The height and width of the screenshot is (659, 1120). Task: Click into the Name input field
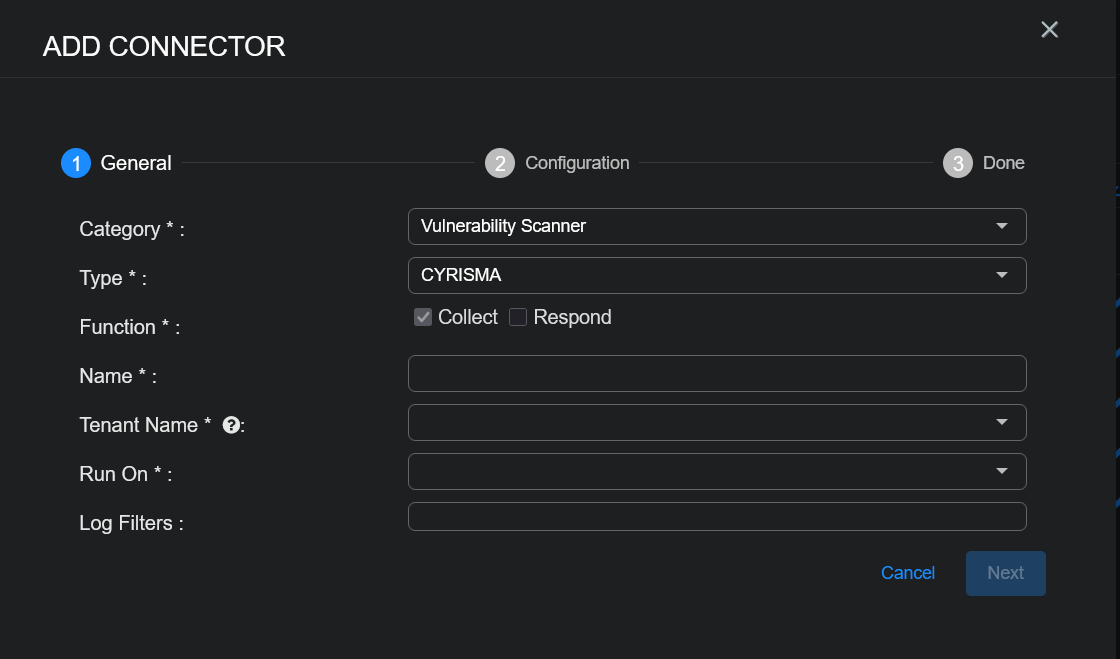point(717,373)
